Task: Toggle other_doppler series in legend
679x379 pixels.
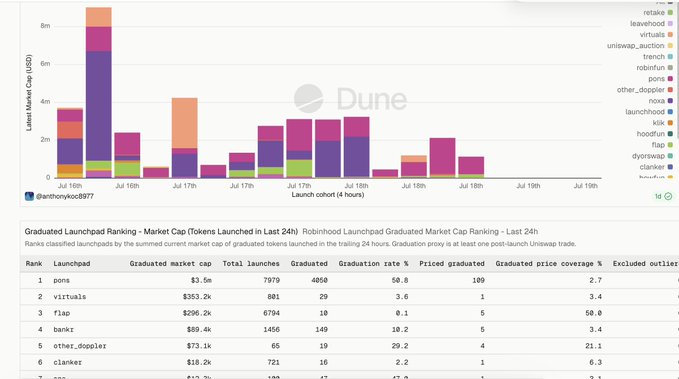Action: point(645,90)
